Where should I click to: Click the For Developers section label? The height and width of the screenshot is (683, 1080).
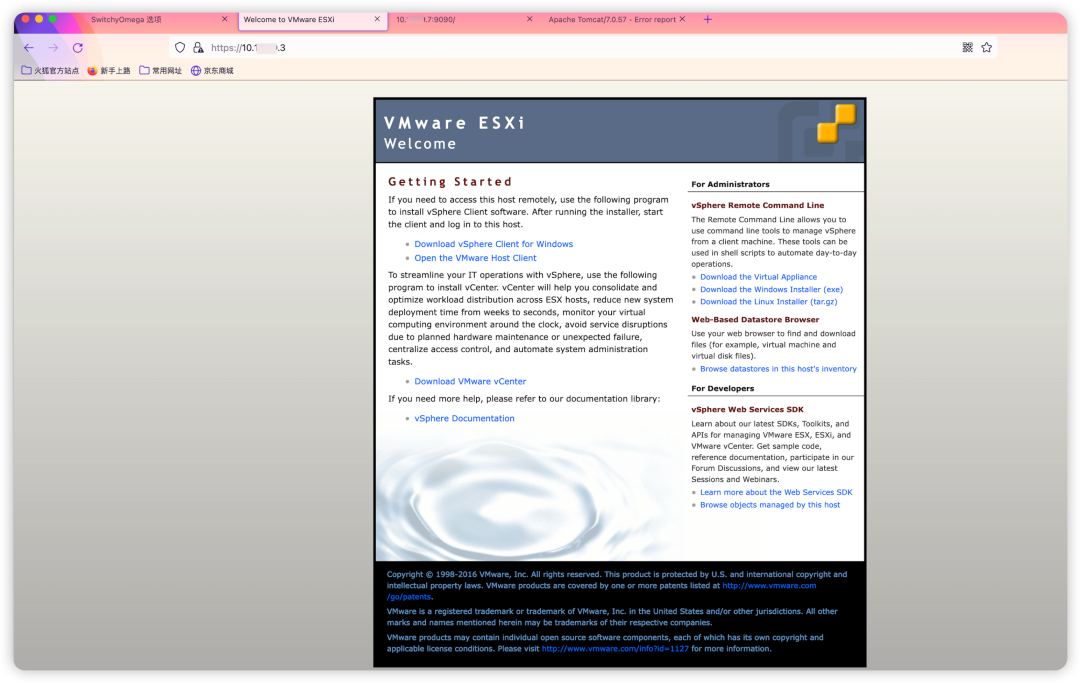tap(723, 388)
